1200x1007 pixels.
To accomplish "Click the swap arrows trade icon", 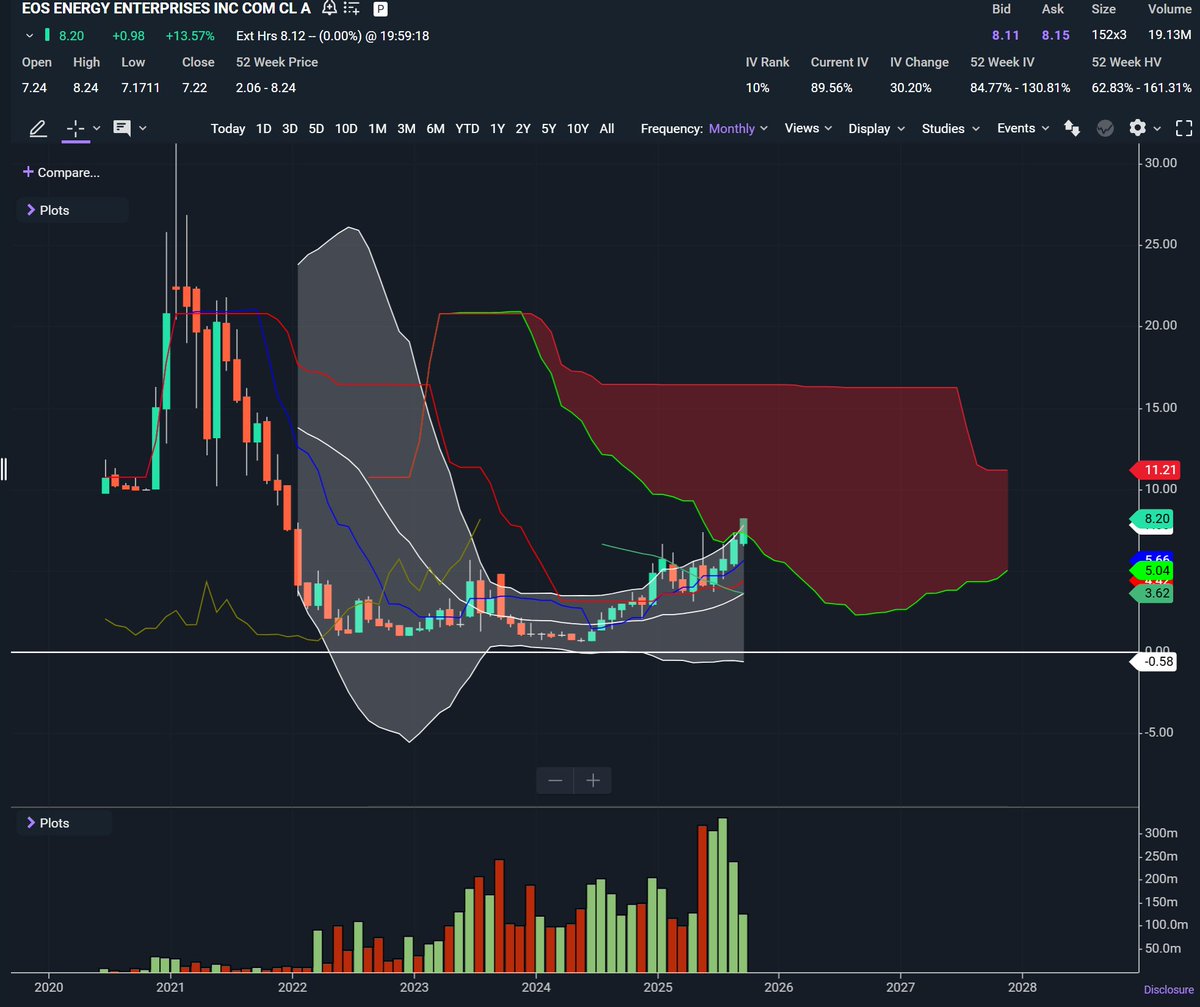I will pos(1072,128).
